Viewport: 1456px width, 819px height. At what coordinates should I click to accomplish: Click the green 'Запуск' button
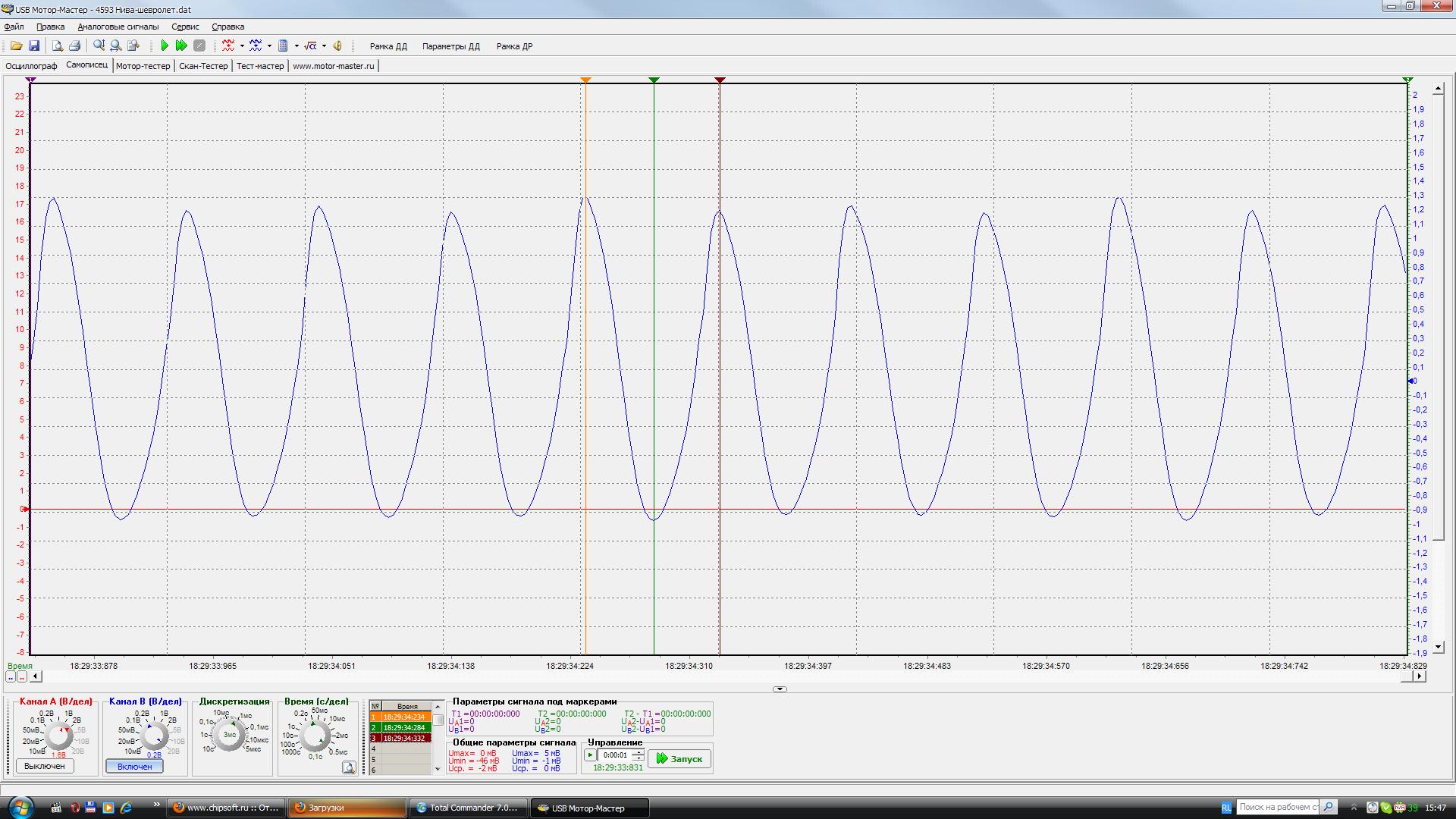coord(679,758)
